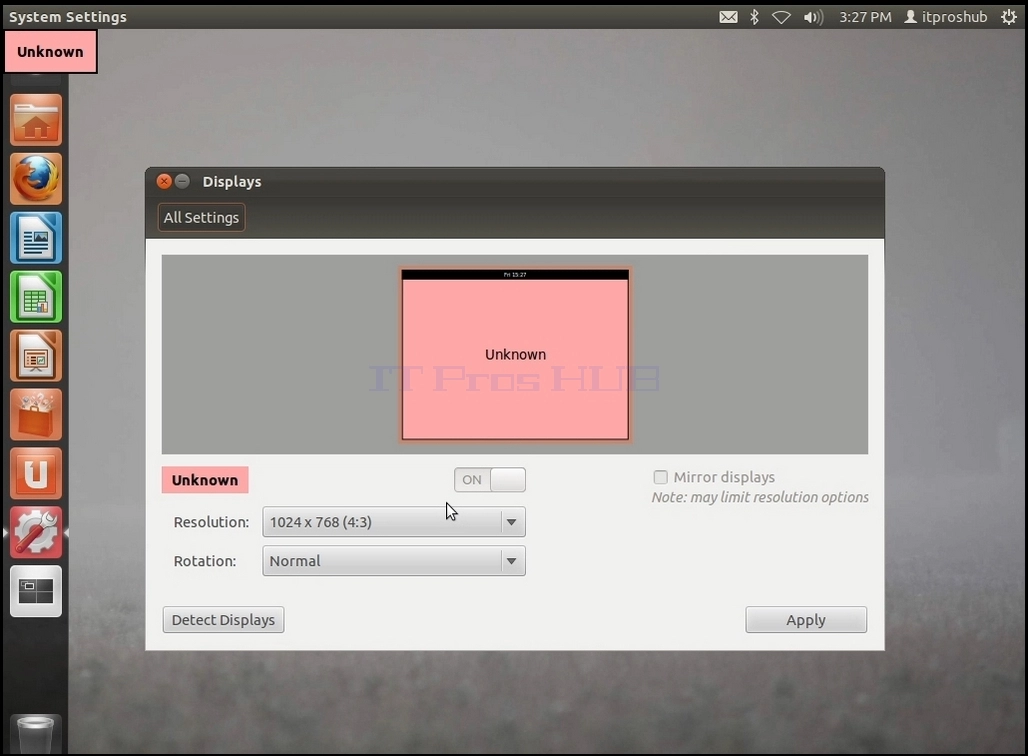Open Workspace Switcher in launcher
The width and height of the screenshot is (1028, 756).
(36, 591)
